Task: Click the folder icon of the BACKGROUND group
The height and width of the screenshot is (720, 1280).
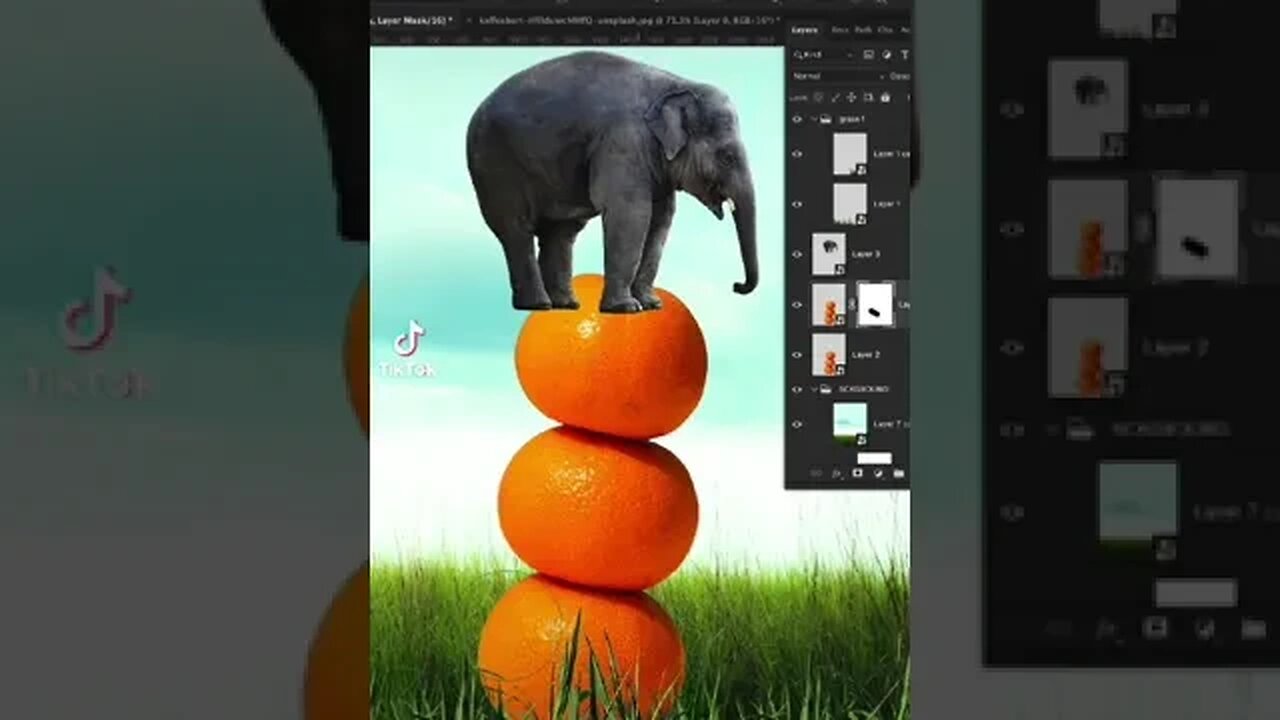Action: point(826,389)
